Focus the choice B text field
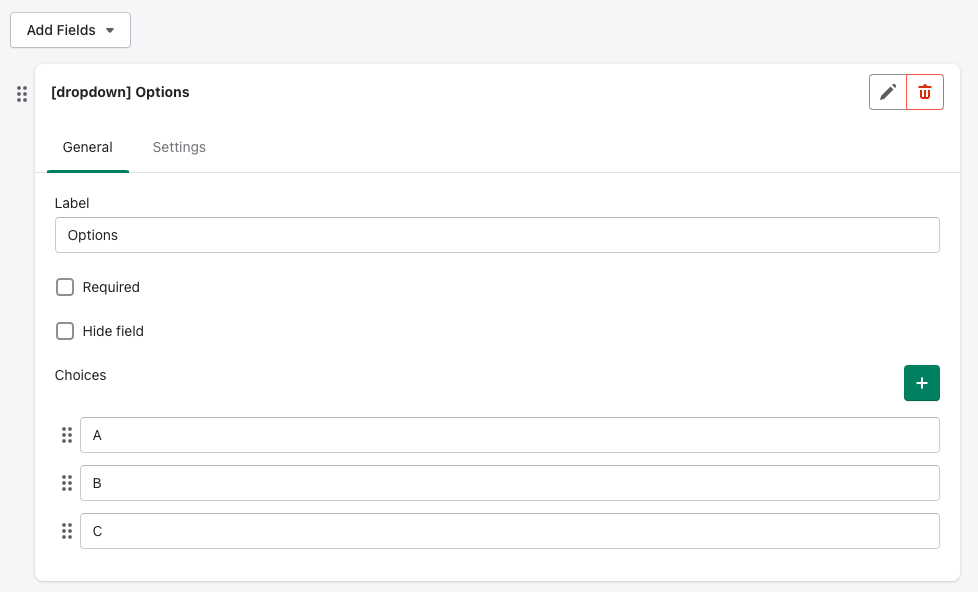Screen dimensions: 978x592 click(x=509, y=483)
